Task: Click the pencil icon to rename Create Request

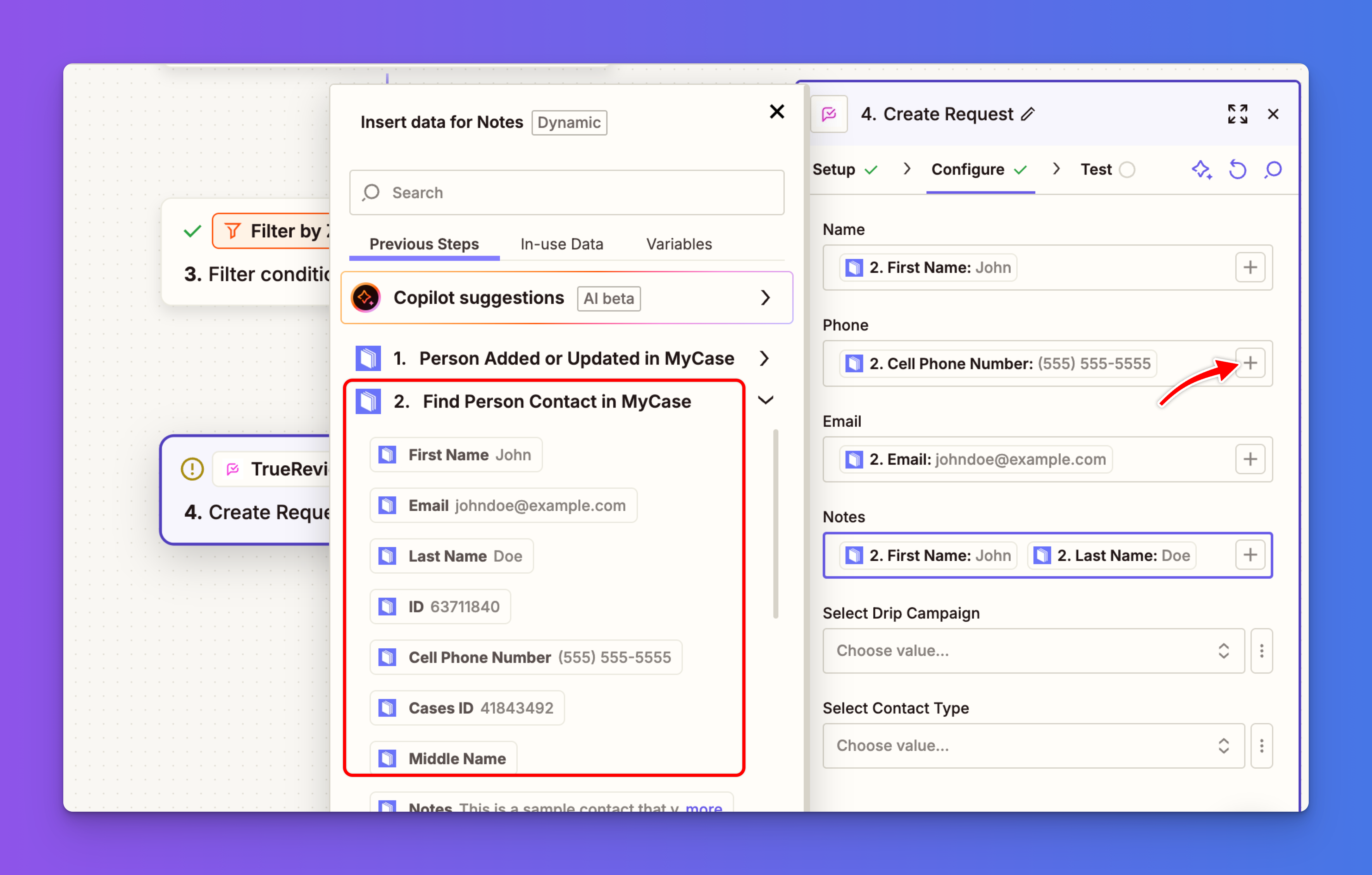Action: [1028, 114]
